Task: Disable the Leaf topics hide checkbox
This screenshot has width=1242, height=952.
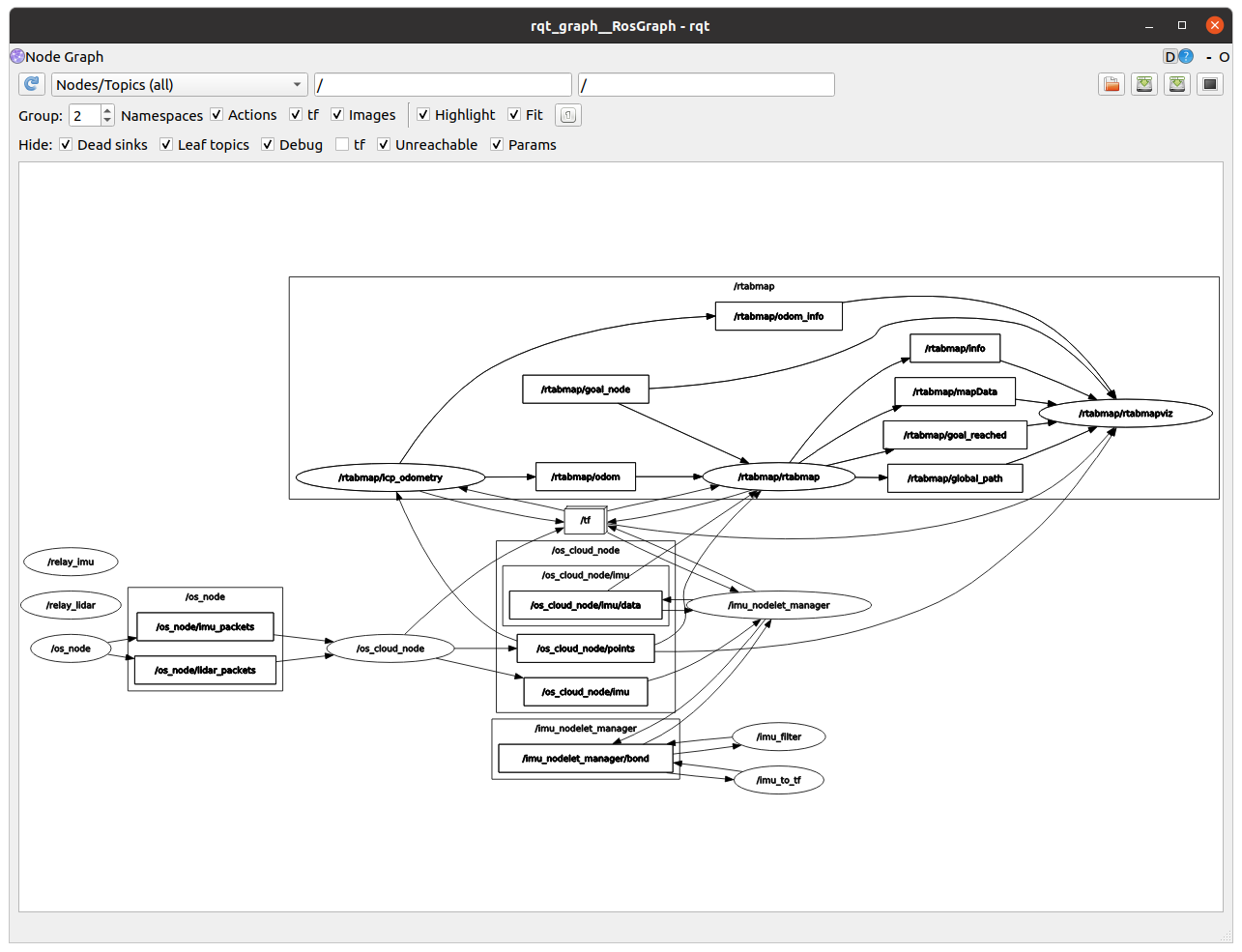Action: click(166, 145)
